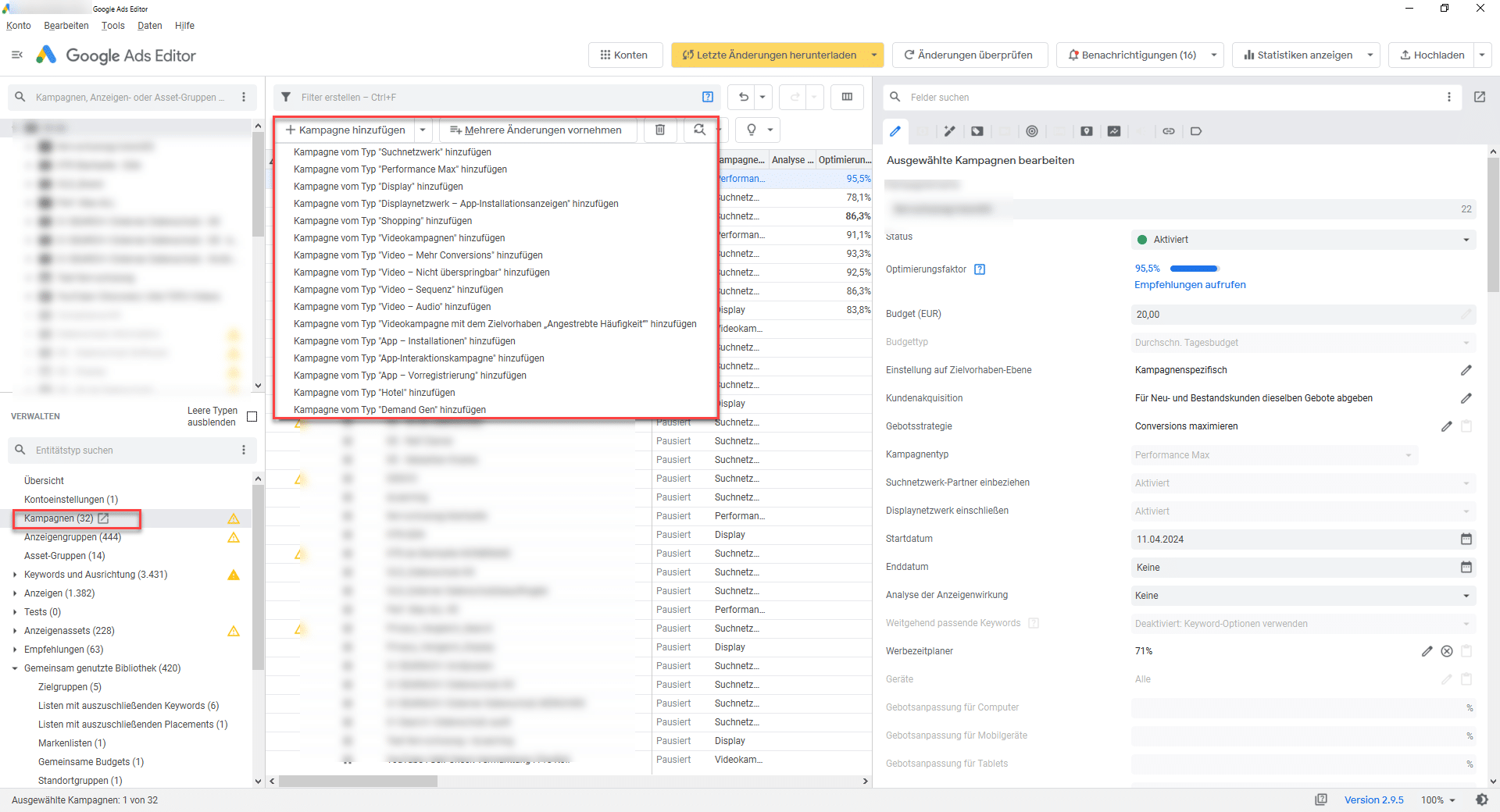Toggle the dark mode icon in status bar
1500x812 pixels.
coord(1482,800)
